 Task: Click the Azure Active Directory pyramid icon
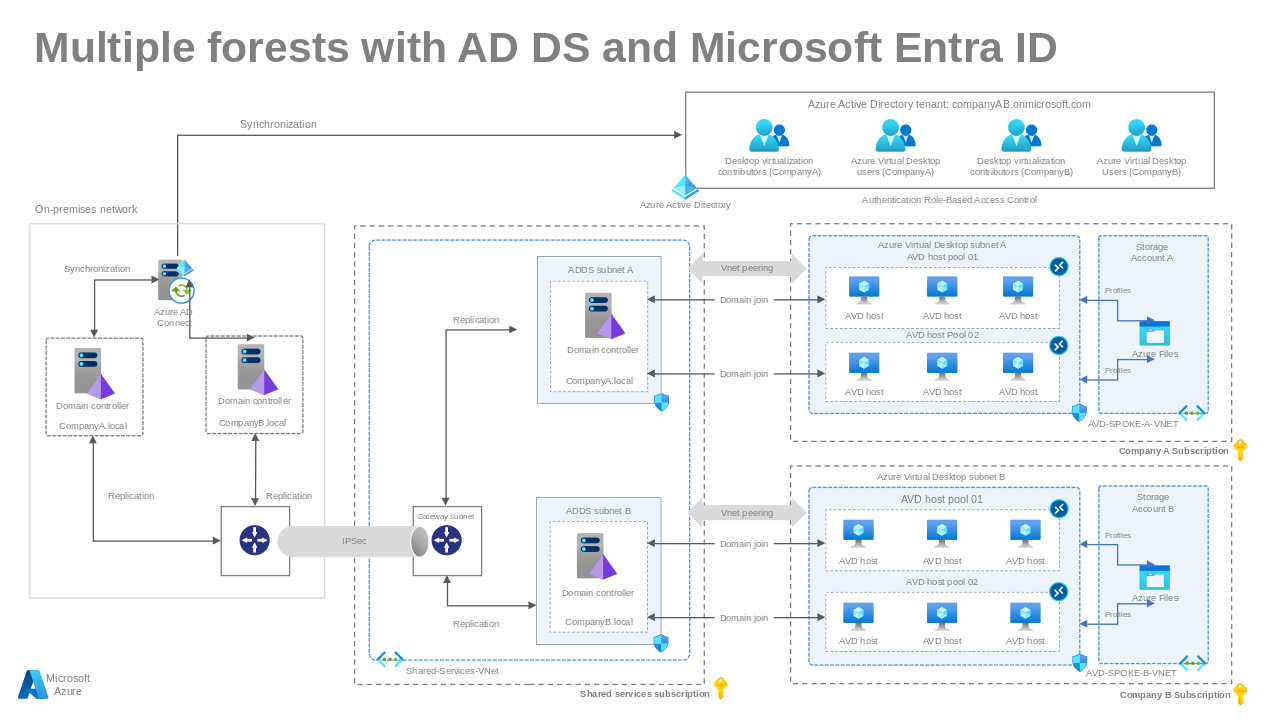point(685,187)
